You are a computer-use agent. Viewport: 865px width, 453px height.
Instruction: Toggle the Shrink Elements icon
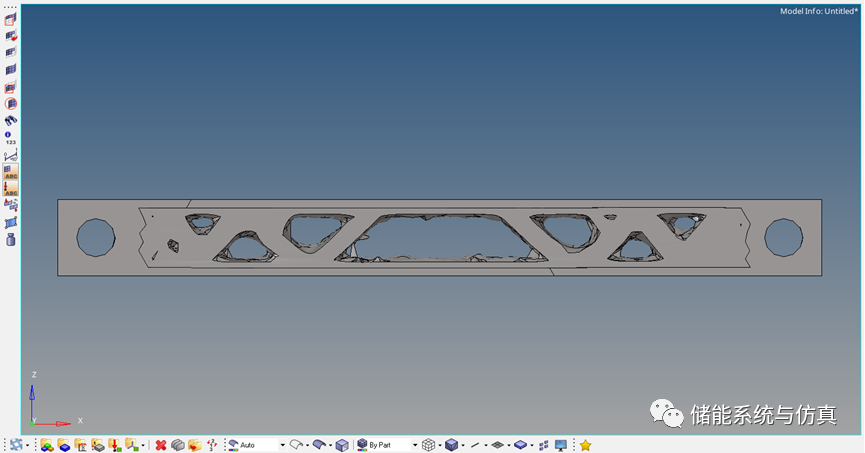point(544,445)
